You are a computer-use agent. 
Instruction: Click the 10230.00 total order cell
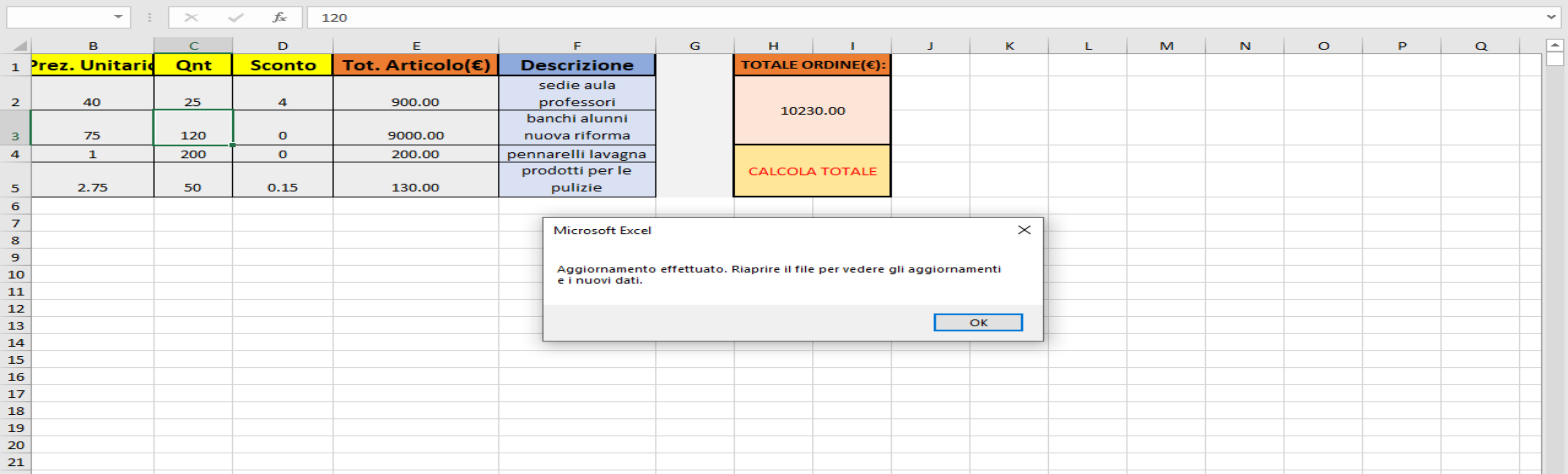click(x=812, y=110)
